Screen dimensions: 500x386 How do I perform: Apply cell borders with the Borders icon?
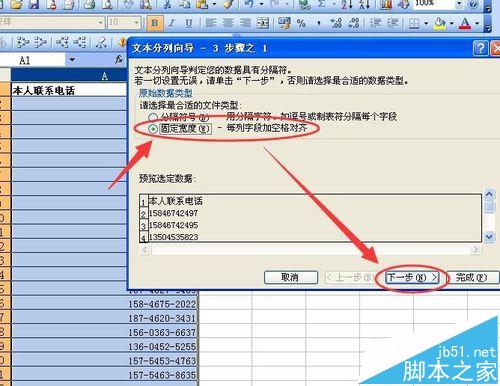(414, 23)
